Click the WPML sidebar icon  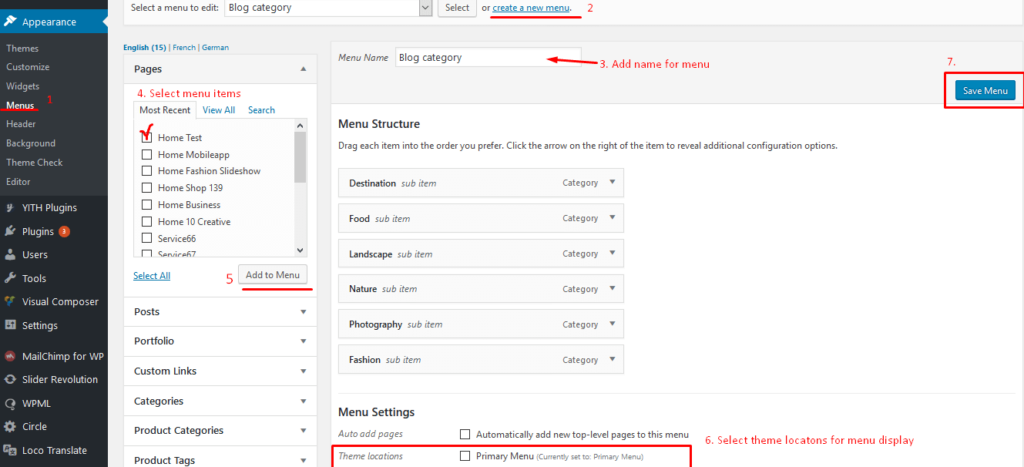10,403
